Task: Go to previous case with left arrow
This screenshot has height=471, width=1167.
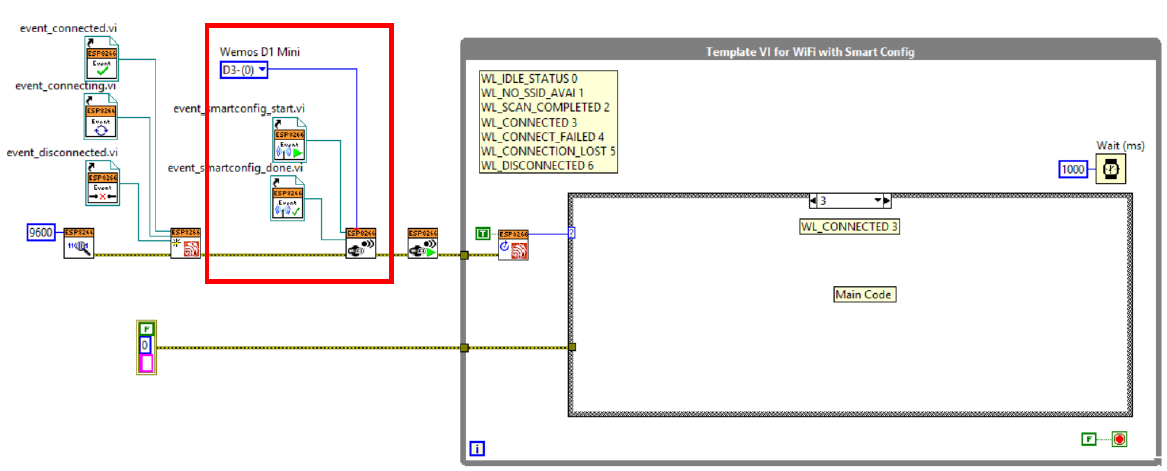Action: click(812, 200)
